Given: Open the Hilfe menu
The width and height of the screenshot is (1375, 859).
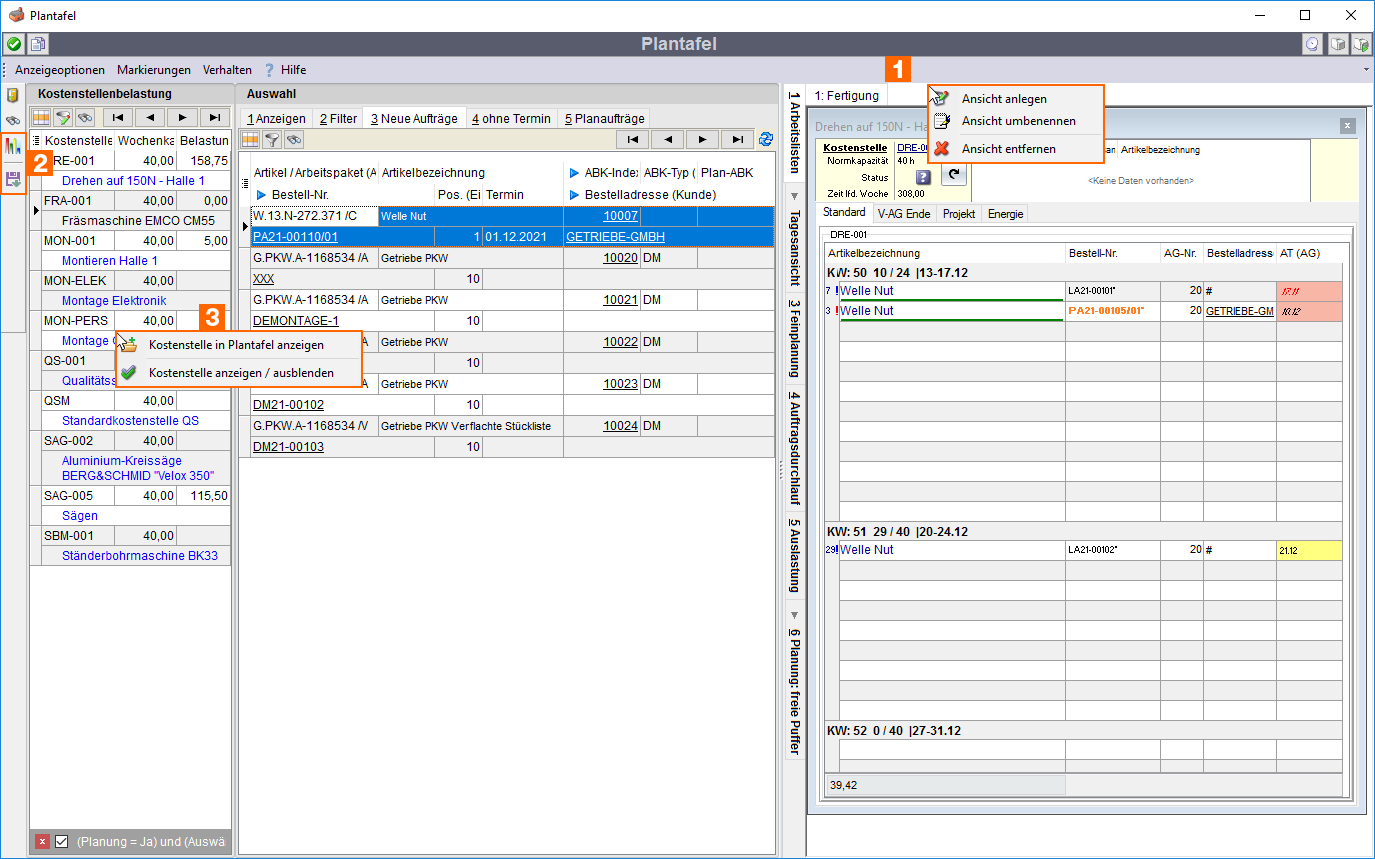Looking at the screenshot, I should (x=285, y=70).
